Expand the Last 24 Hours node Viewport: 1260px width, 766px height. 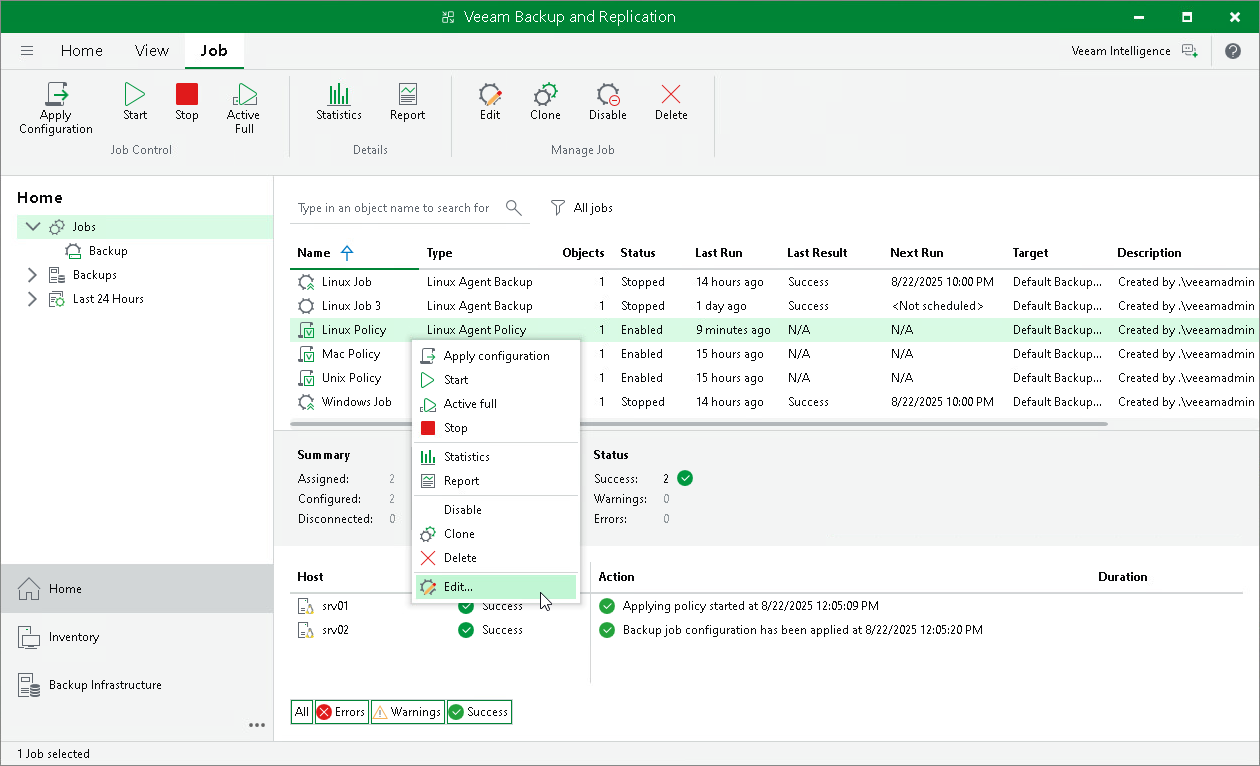[32, 299]
